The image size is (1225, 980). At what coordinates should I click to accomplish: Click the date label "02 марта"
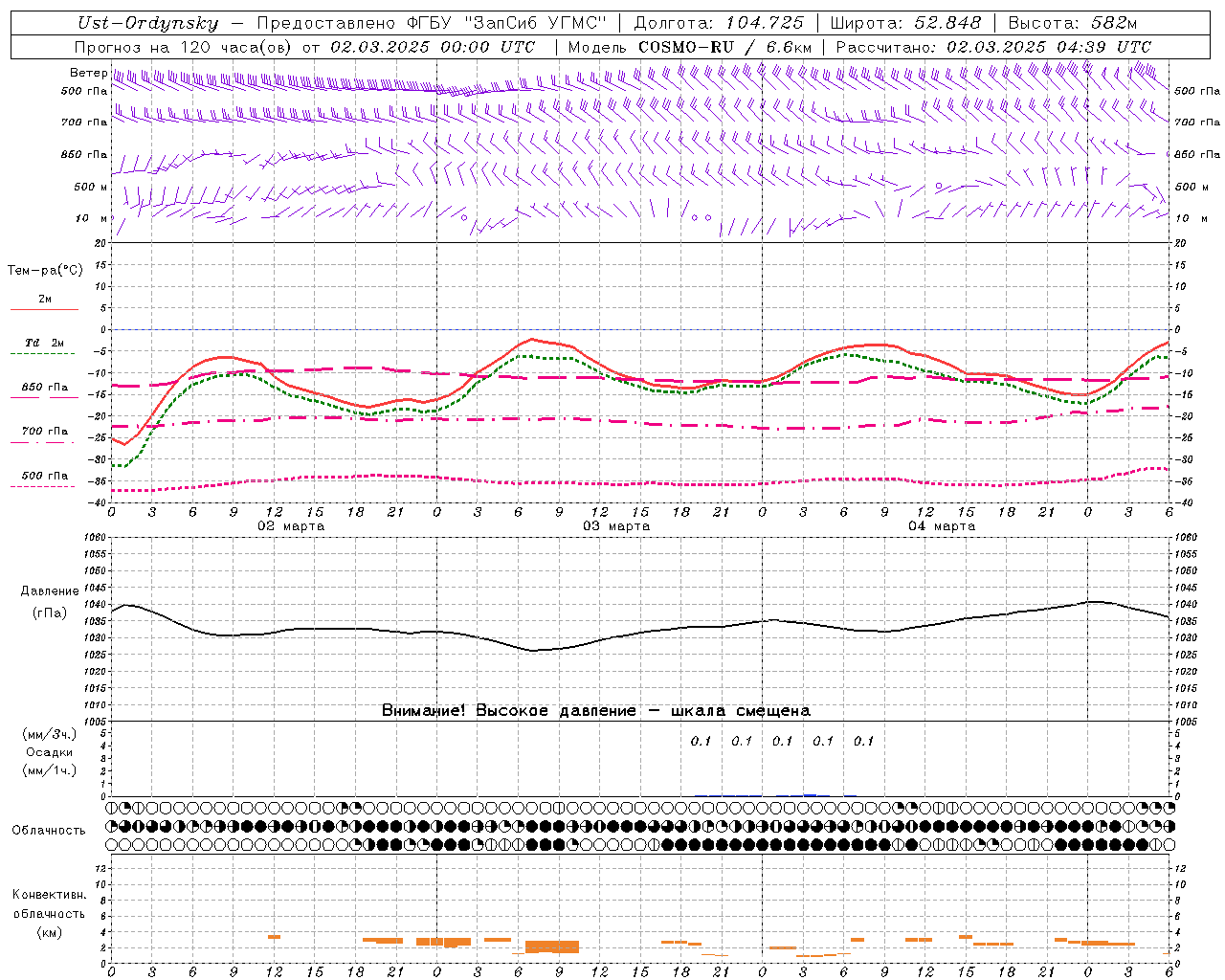coord(292,526)
